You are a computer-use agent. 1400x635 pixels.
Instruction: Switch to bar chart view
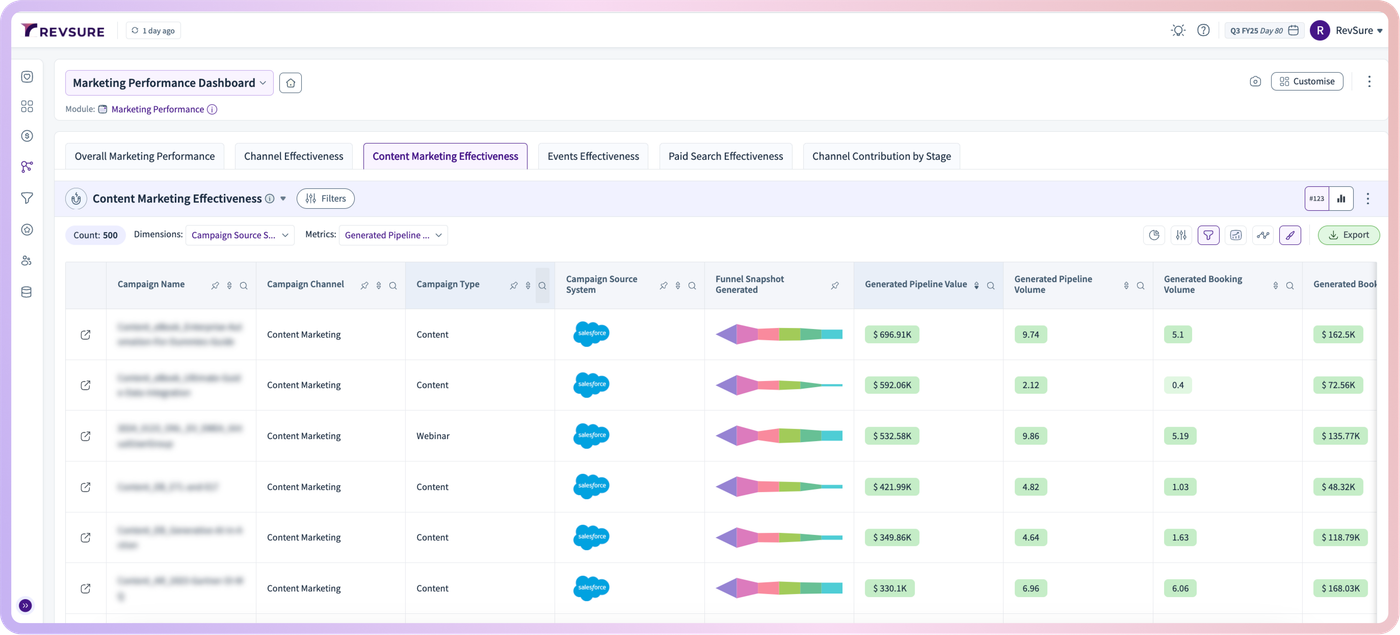click(x=1341, y=199)
